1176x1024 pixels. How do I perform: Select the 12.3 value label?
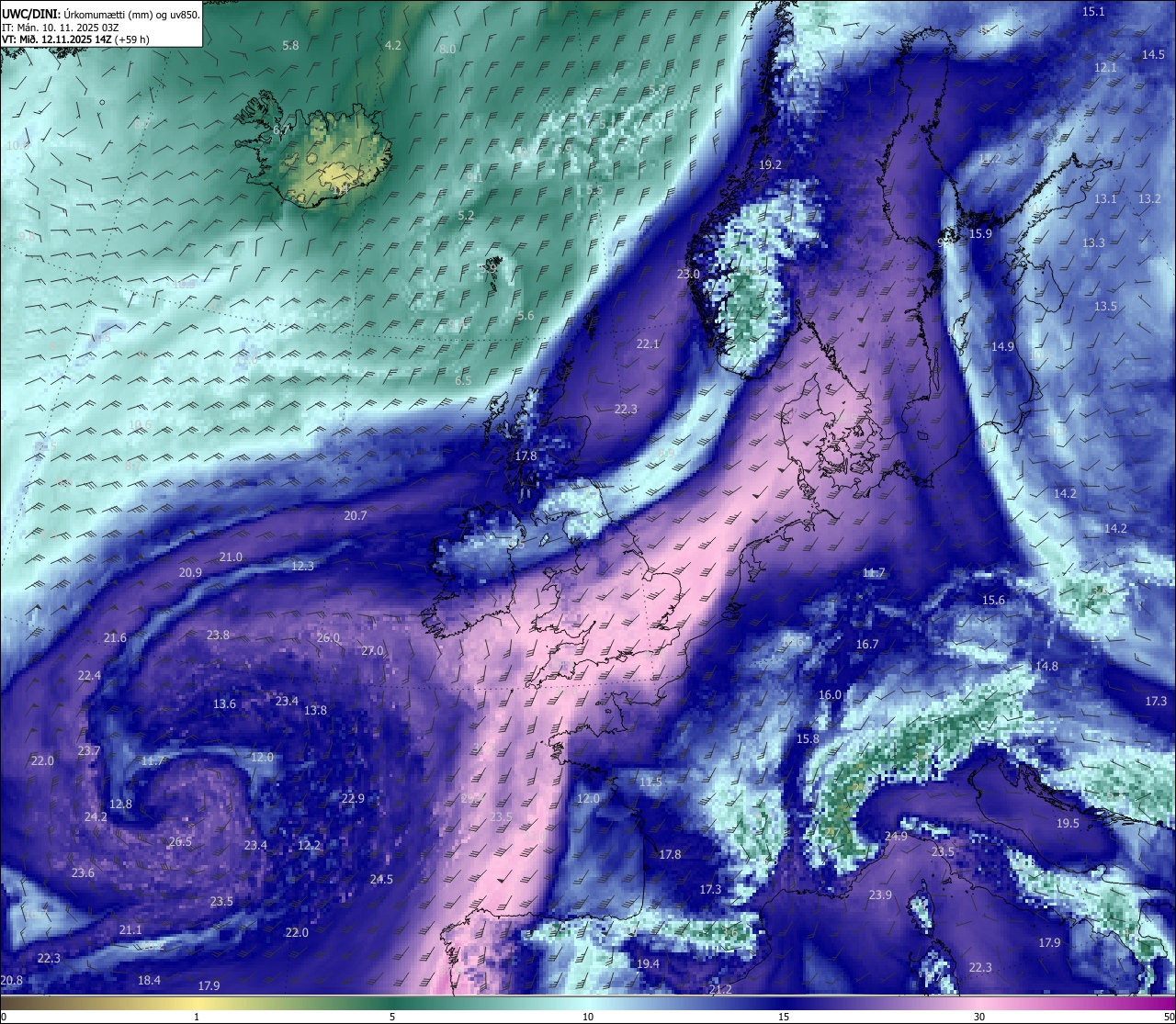click(302, 566)
